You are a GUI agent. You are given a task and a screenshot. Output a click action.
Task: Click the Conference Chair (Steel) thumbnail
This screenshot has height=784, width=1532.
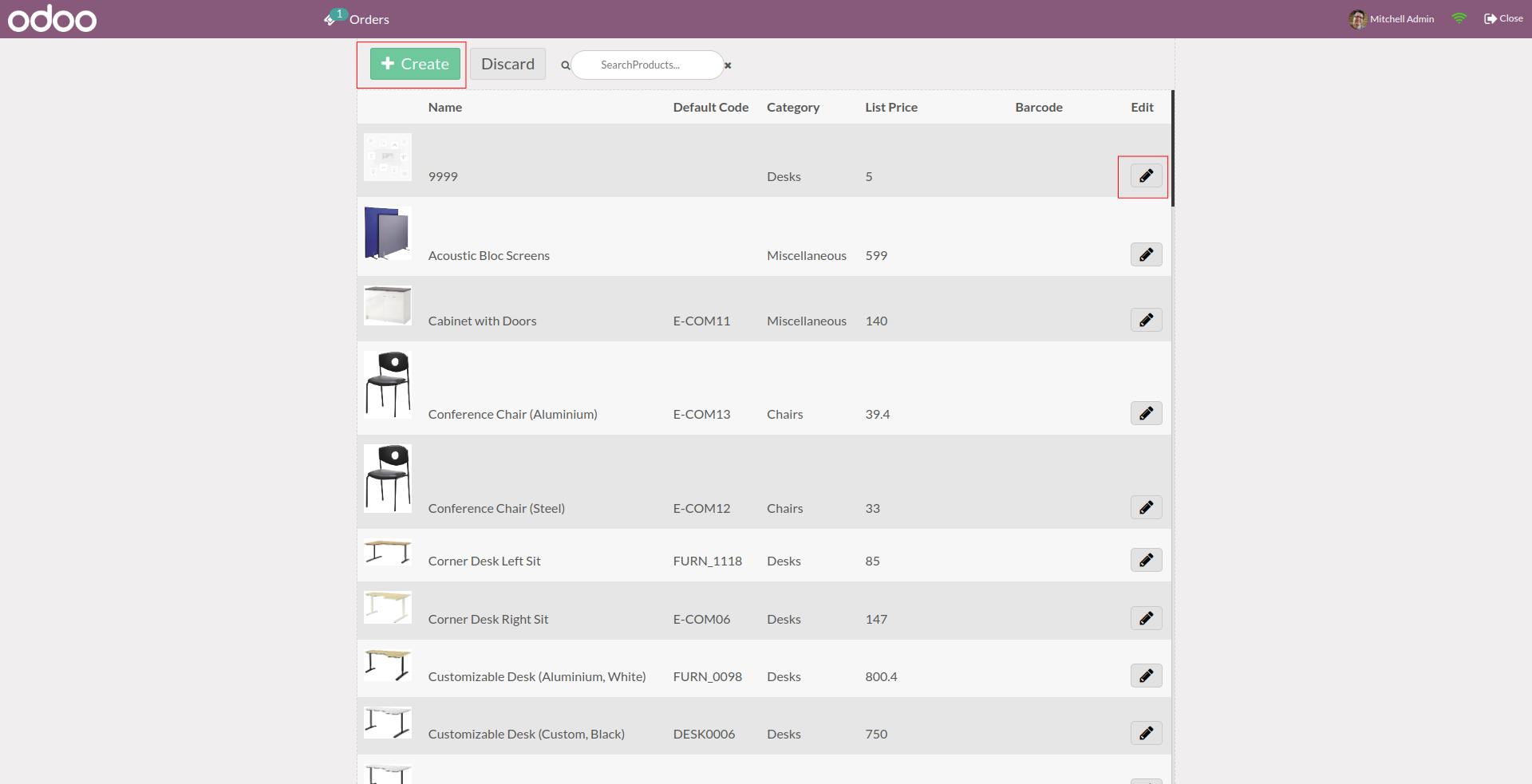pos(388,479)
